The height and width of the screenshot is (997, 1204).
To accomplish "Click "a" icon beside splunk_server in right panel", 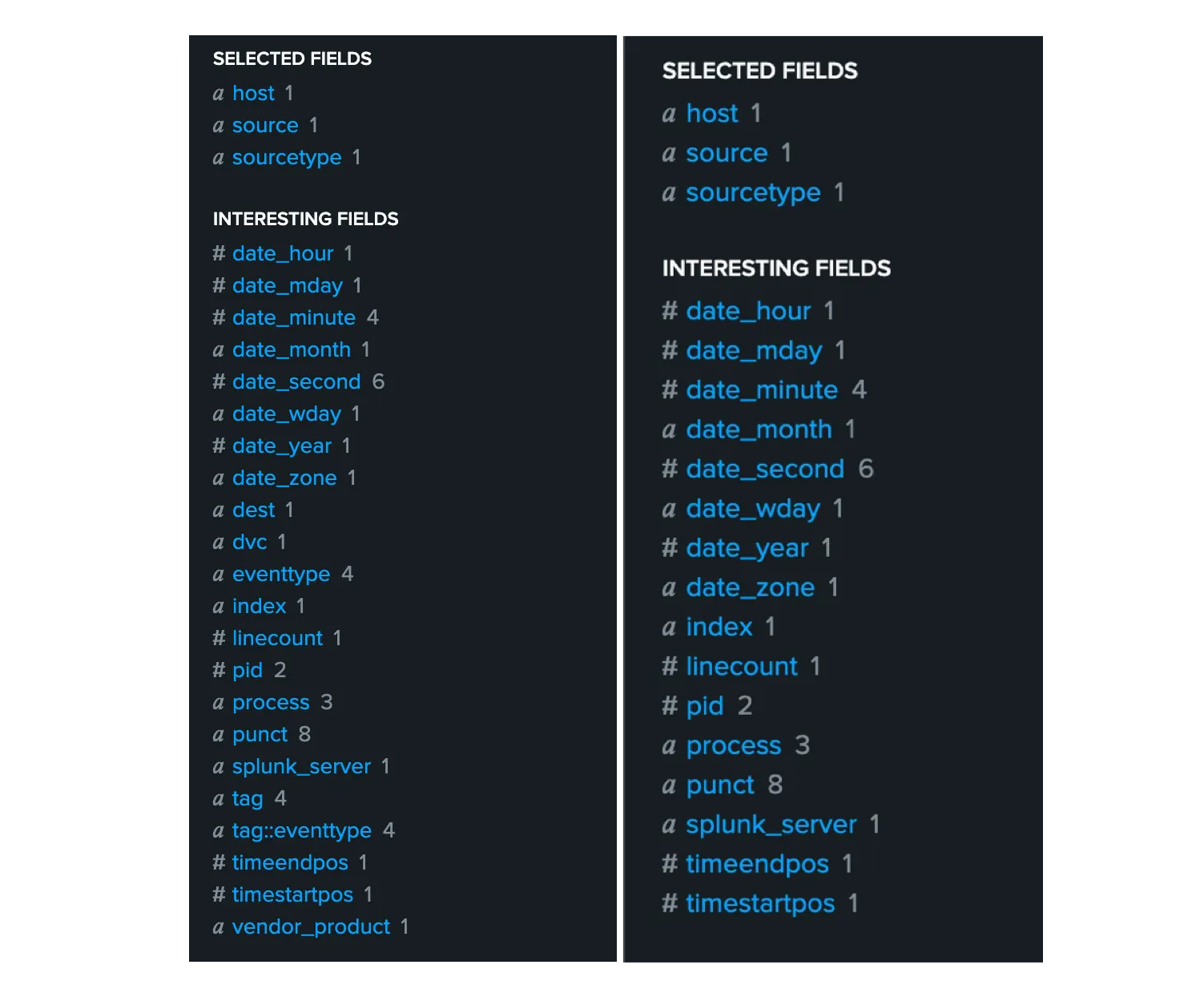I will [669, 825].
